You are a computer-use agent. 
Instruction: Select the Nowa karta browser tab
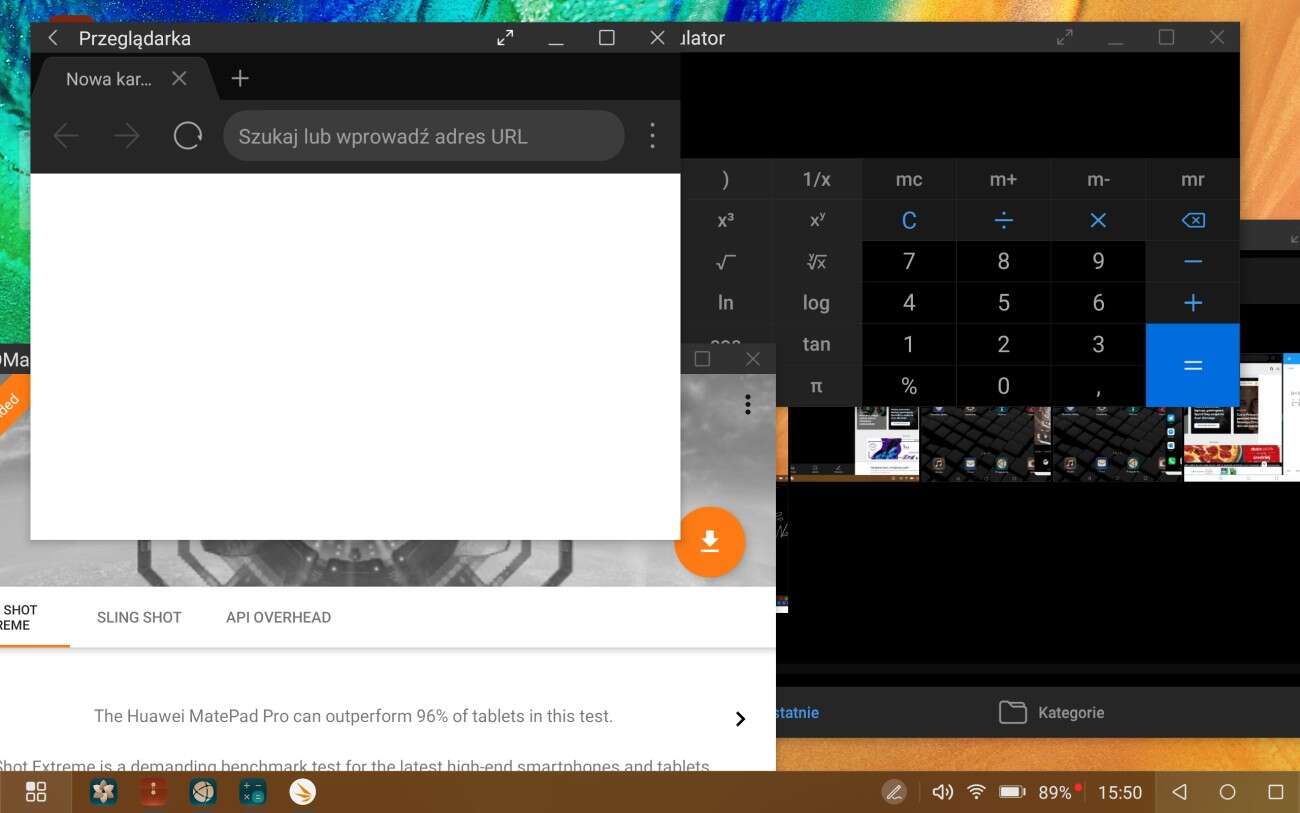coord(108,78)
